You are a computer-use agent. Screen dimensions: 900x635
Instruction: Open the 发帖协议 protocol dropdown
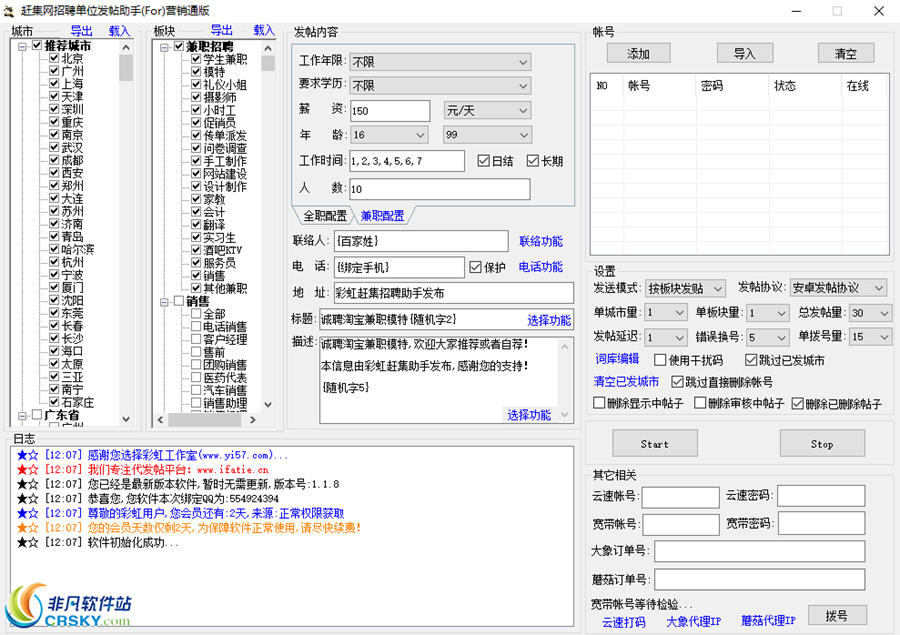tap(837, 288)
